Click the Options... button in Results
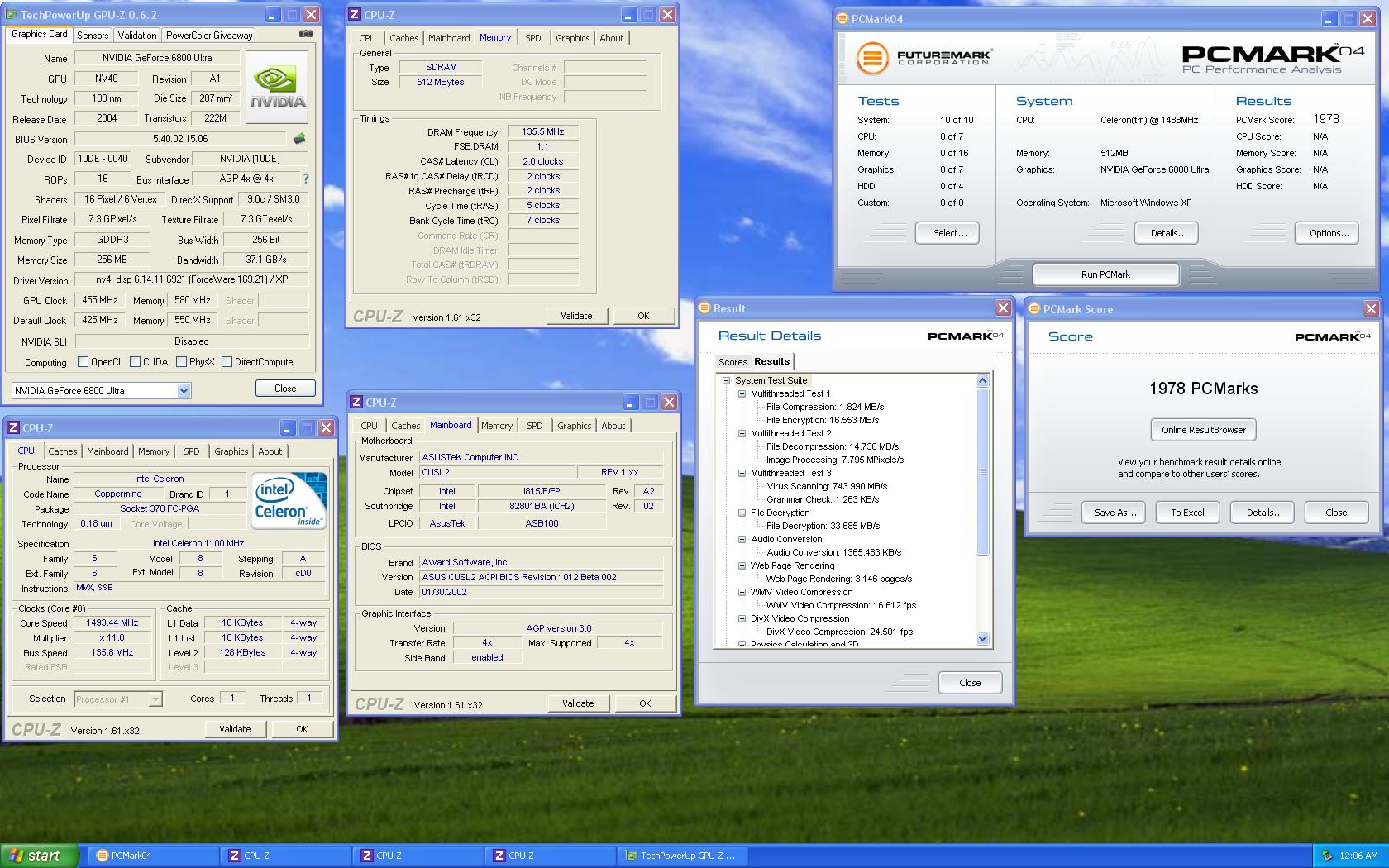This screenshot has height=868, width=1389. click(1329, 233)
